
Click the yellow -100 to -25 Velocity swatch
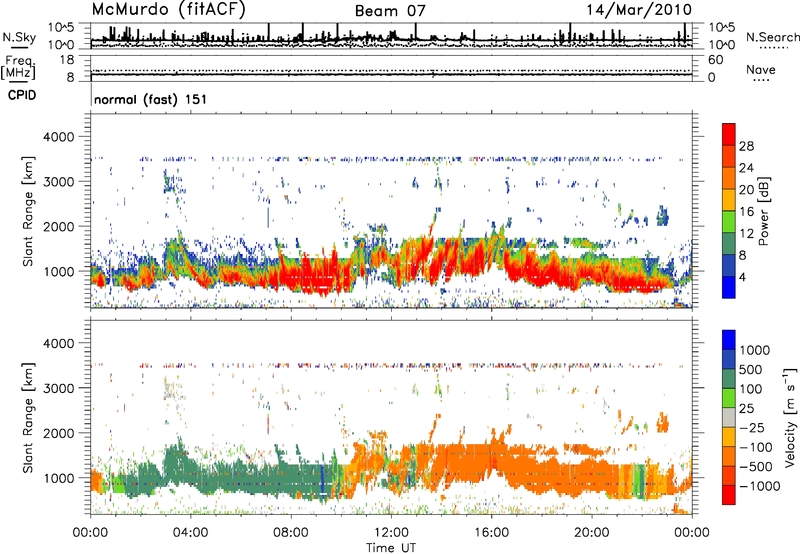pyautogui.click(x=729, y=437)
